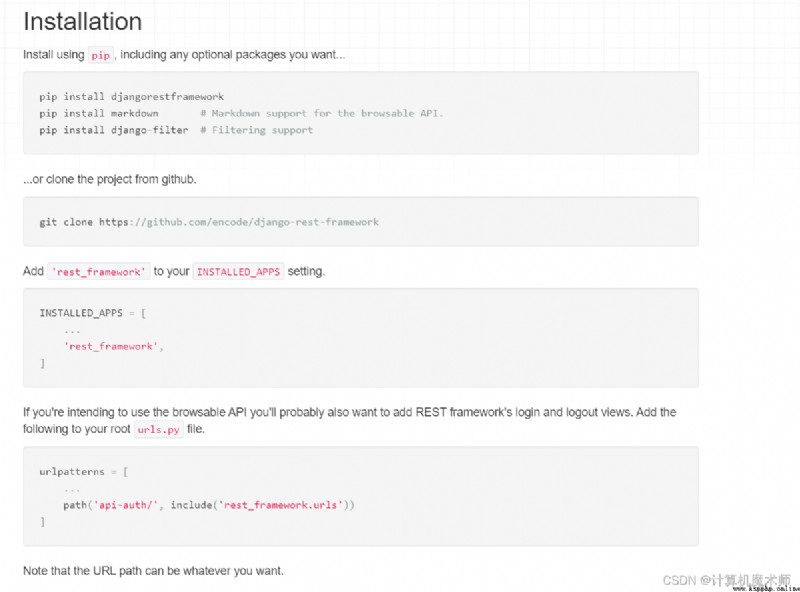Click the 'rest_framework' inline code tag

[x=99, y=272]
